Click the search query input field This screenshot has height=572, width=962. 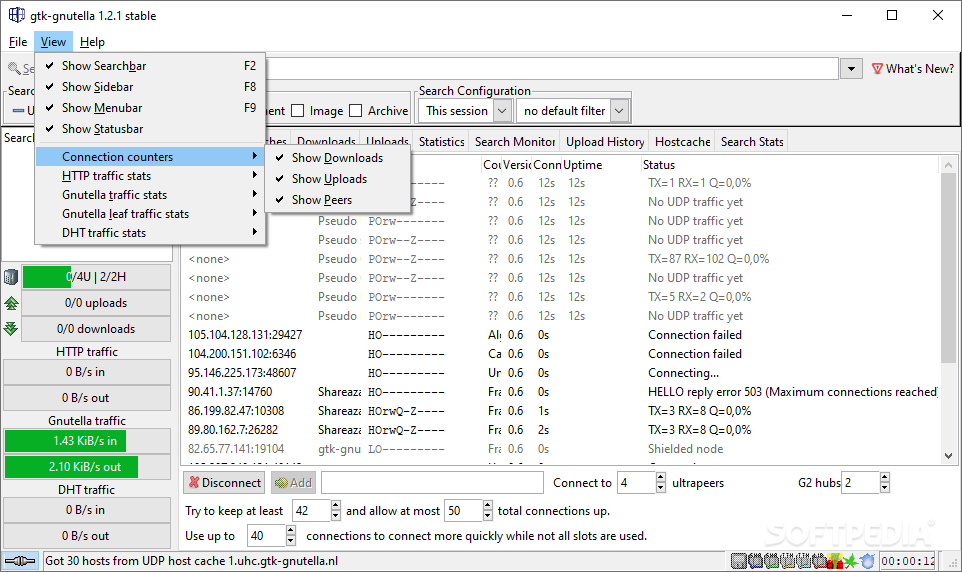(551, 69)
